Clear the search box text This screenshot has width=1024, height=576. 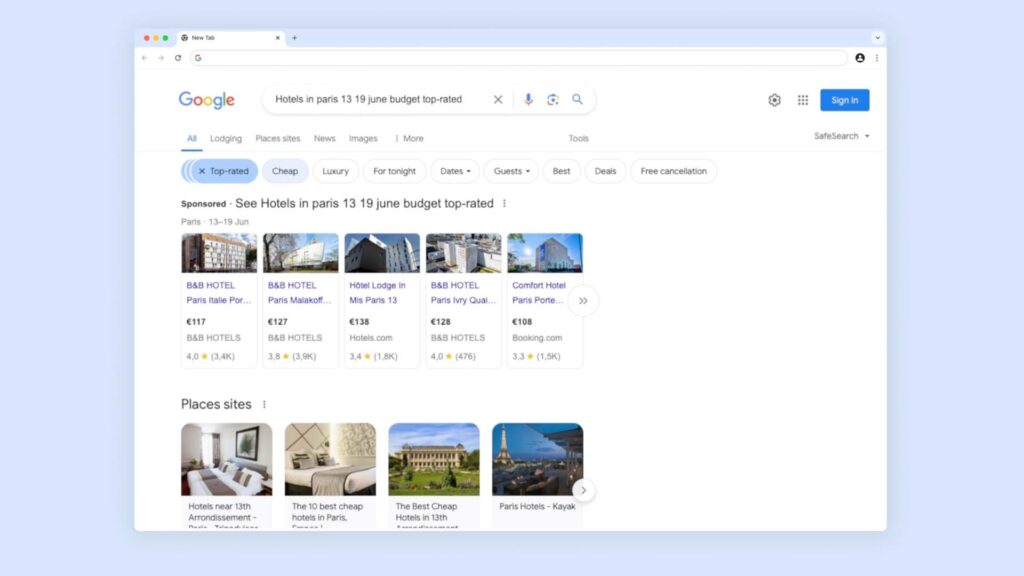tap(498, 100)
